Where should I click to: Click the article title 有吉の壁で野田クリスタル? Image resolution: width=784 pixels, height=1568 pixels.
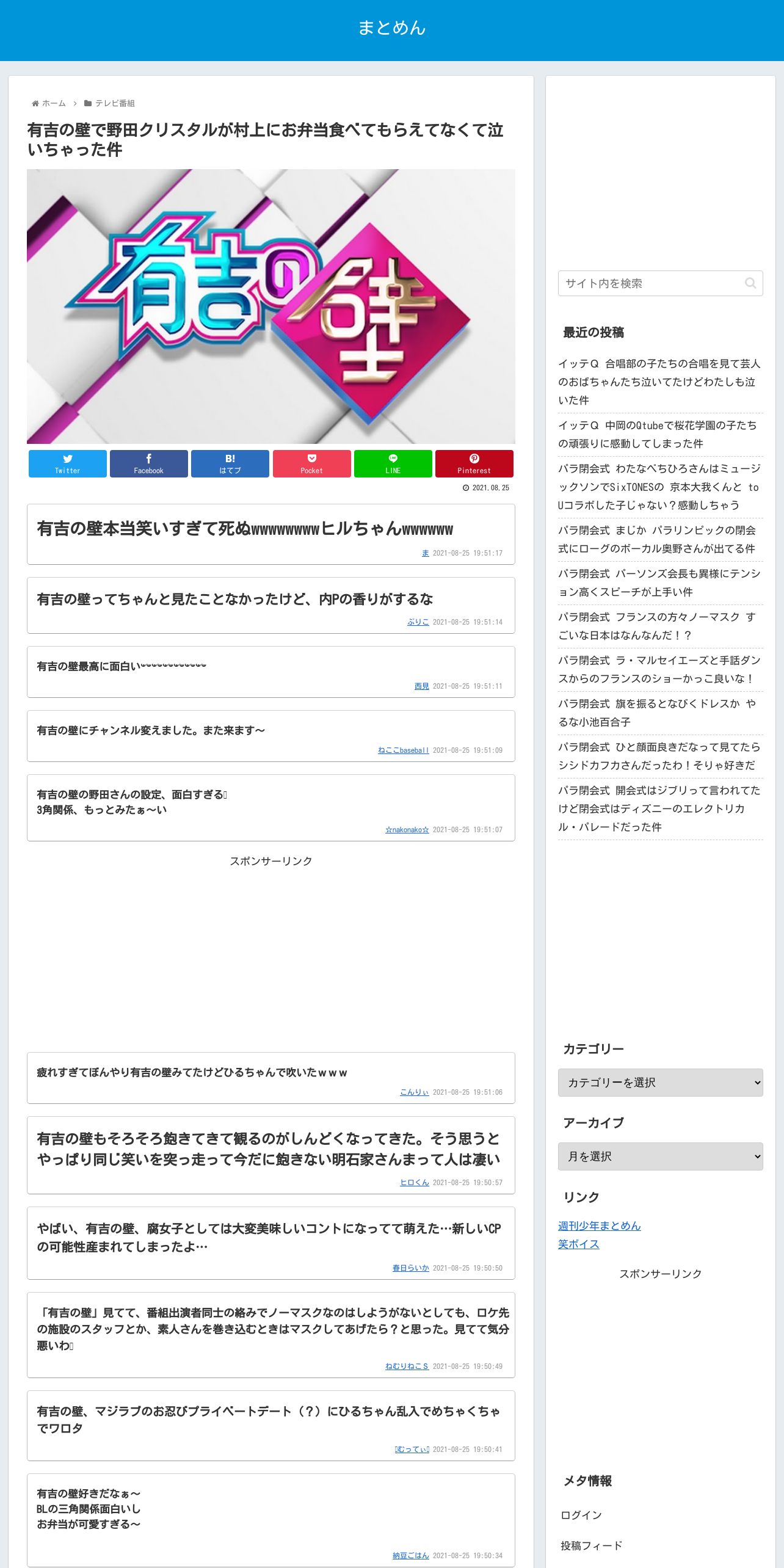(266, 139)
